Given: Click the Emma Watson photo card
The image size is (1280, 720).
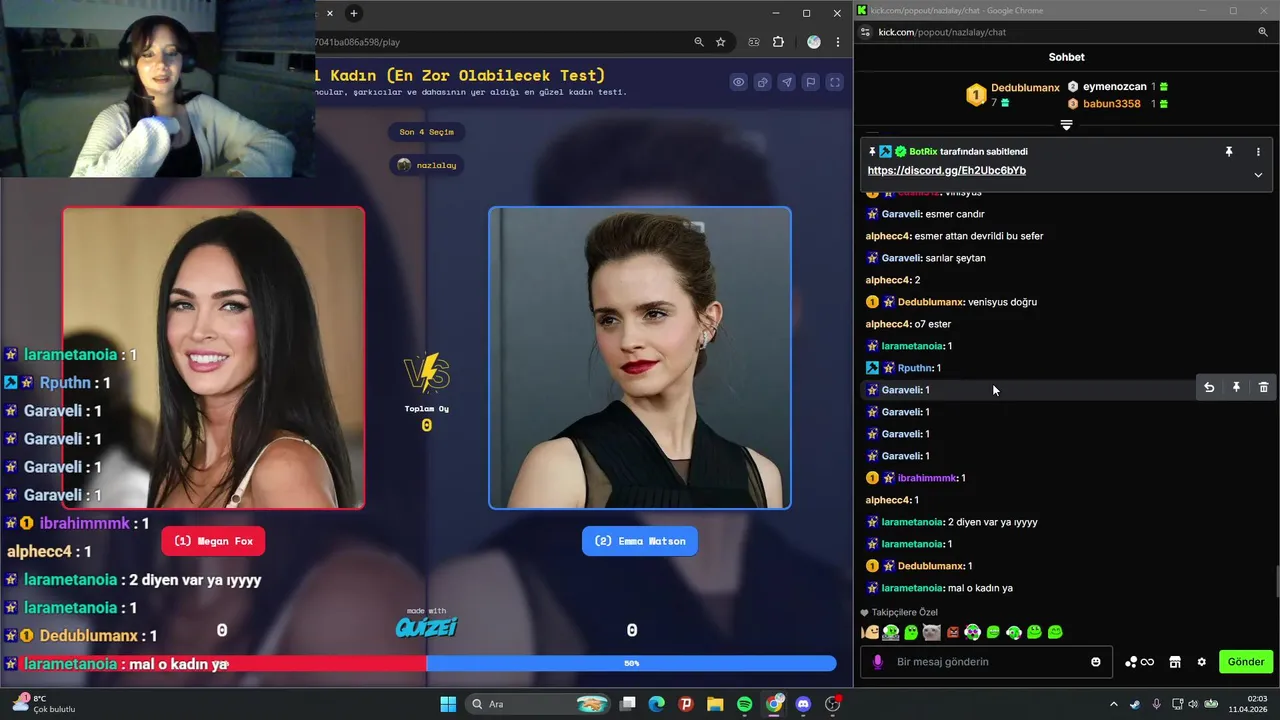Looking at the screenshot, I should (x=640, y=358).
